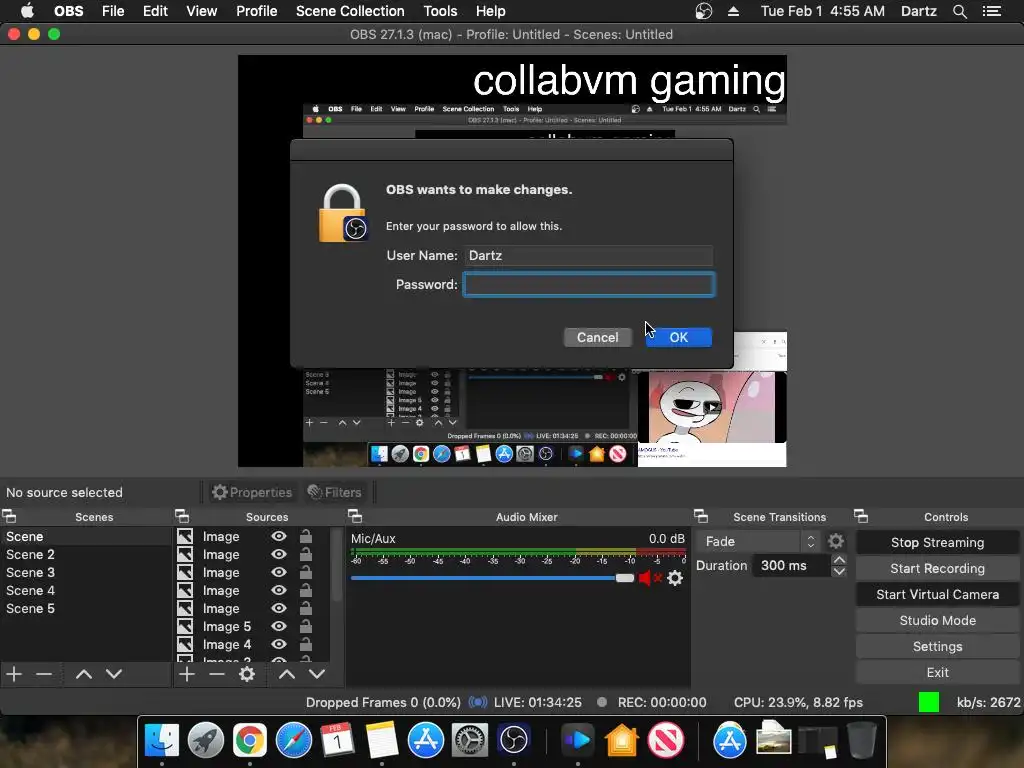Pop out the Controls dock panel icon
Viewport: 1024px width, 768px height.
(x=861, y=517)
